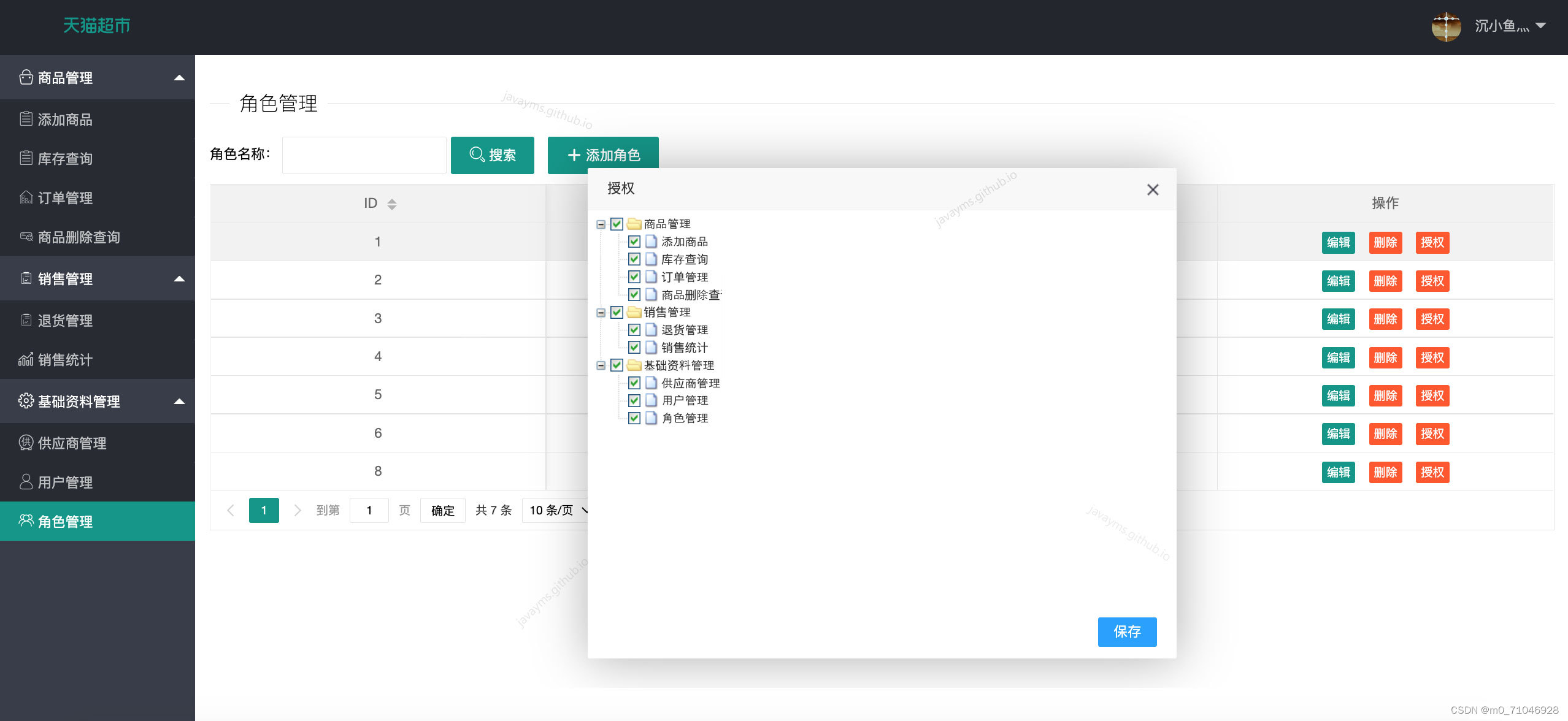Click the house icon beside 订单管理
Screen dimensions: 1568x721
pos(26,197)
